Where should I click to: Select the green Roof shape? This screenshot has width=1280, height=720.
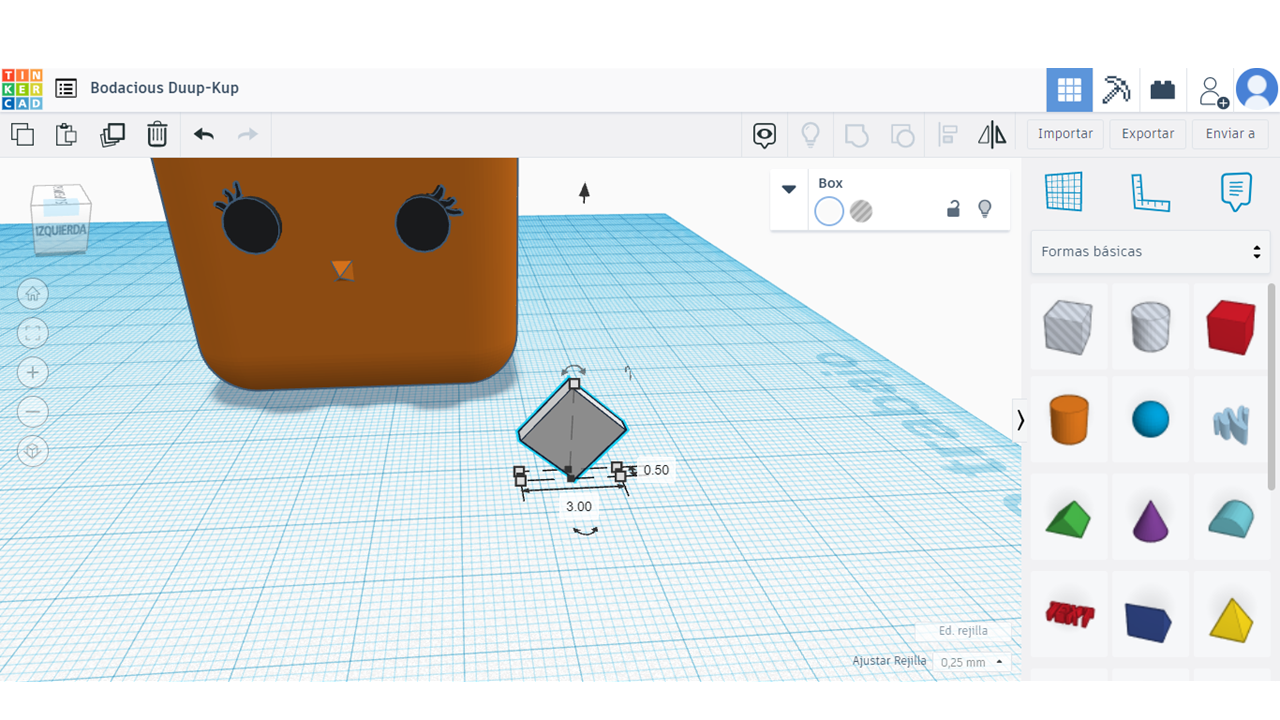tap(1068, 520)
